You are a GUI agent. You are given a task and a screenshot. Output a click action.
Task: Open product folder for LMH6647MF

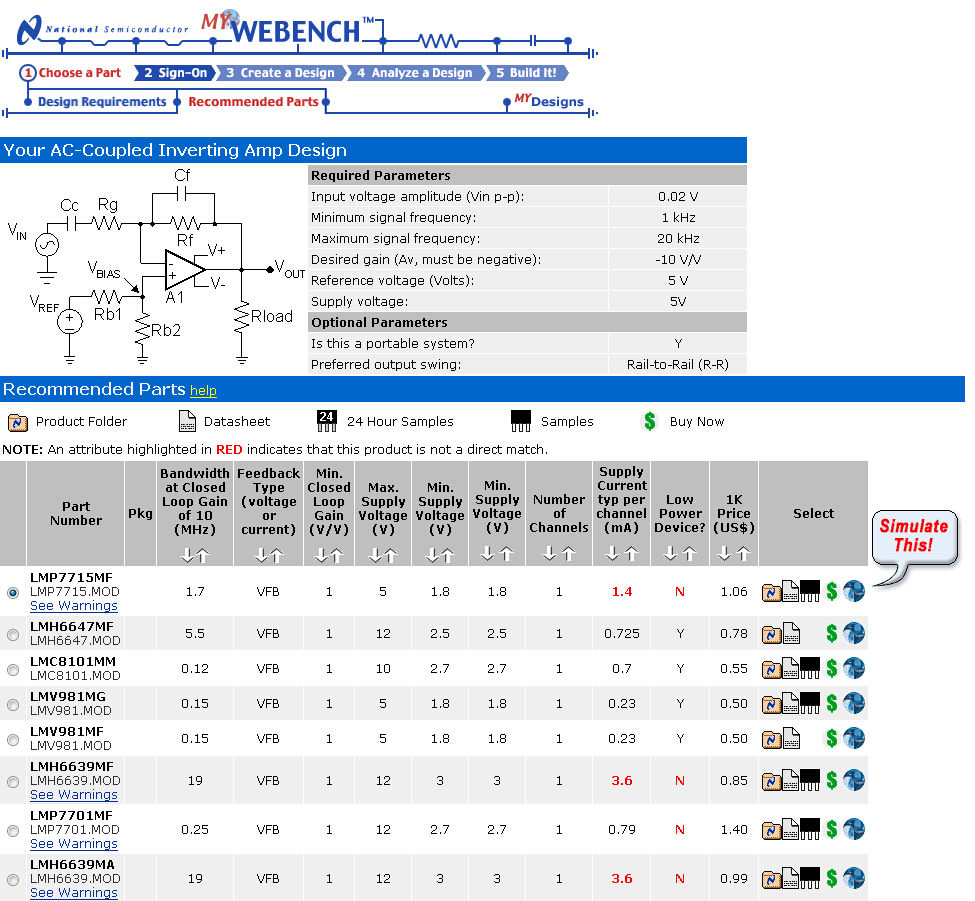(x=772, y=635)
